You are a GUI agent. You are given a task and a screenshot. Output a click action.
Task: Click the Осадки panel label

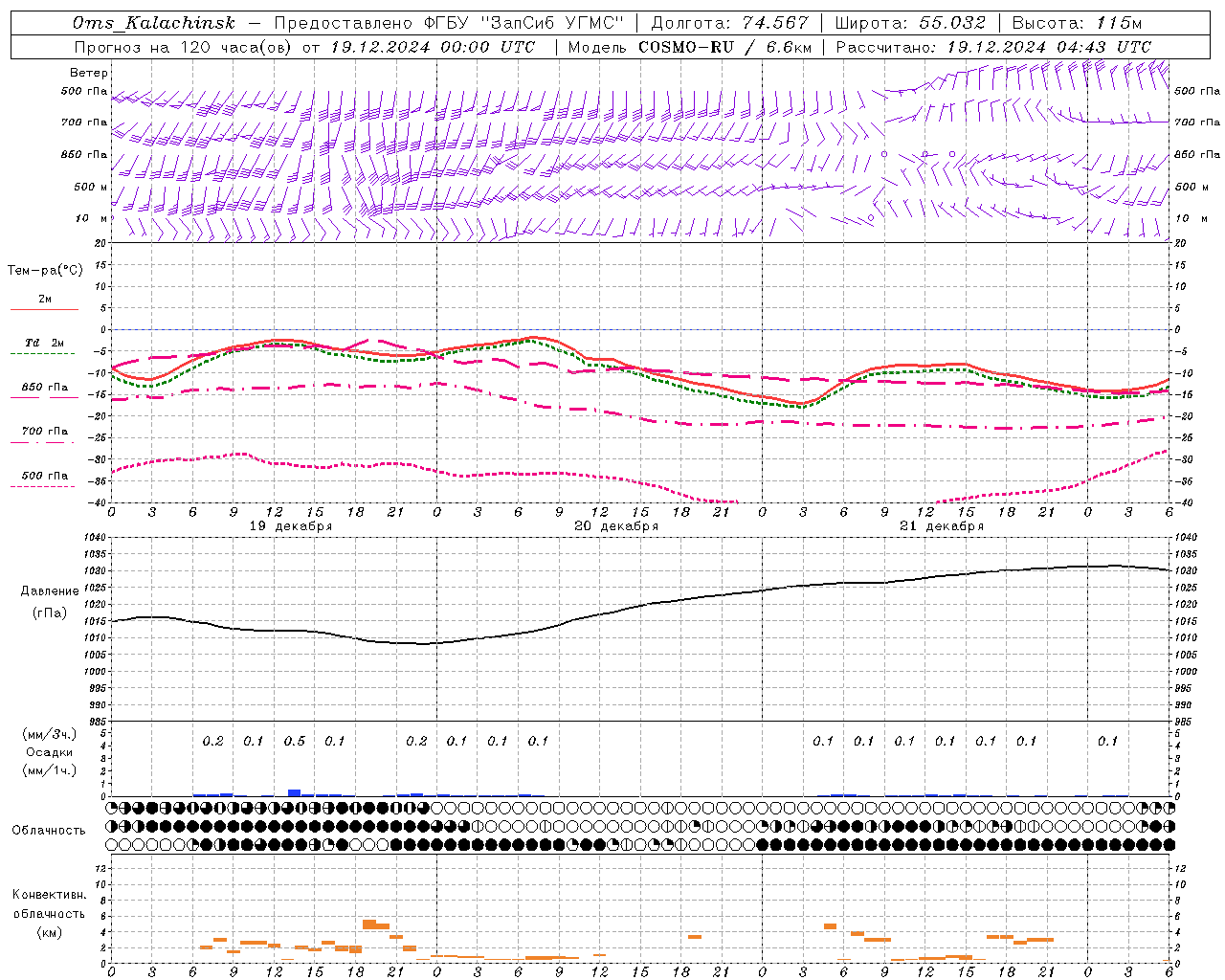point(50,752)
